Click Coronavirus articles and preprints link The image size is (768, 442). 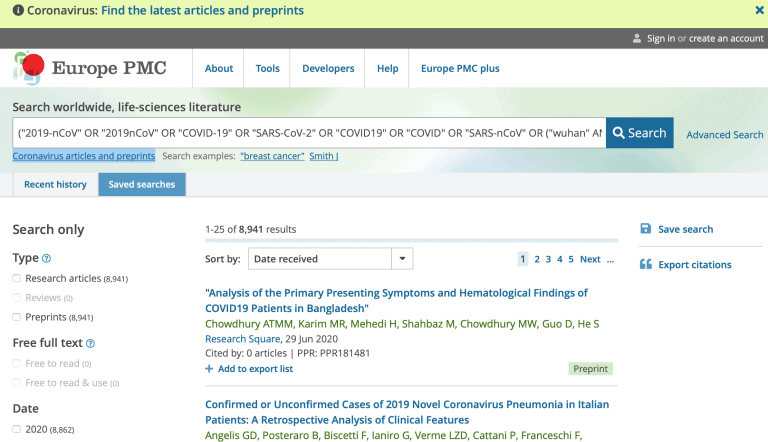84,156
